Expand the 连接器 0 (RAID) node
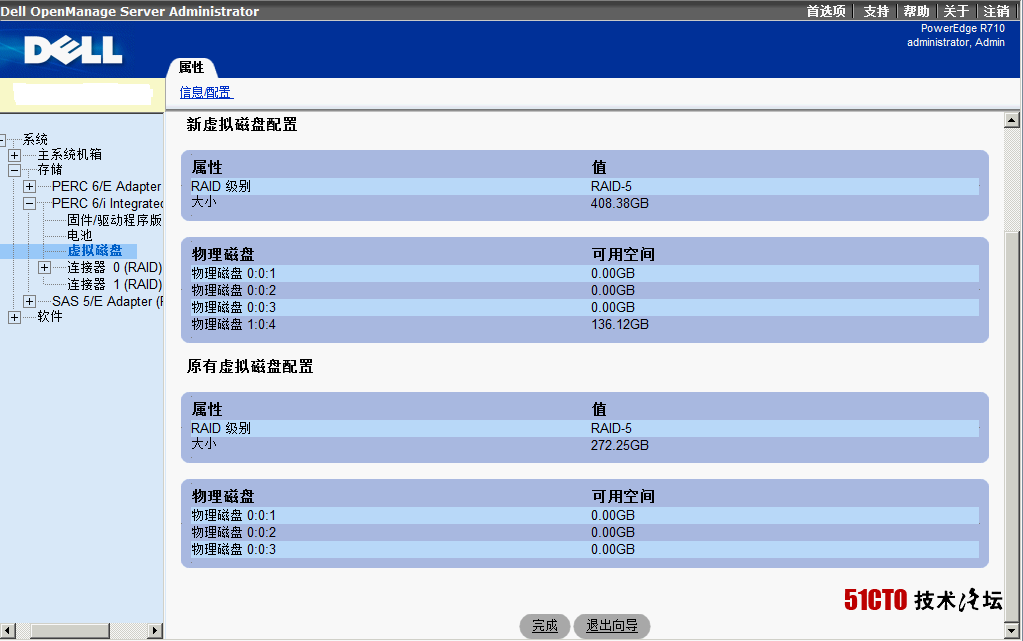This screenshot has width=1023, height=641. pos(44,268)
